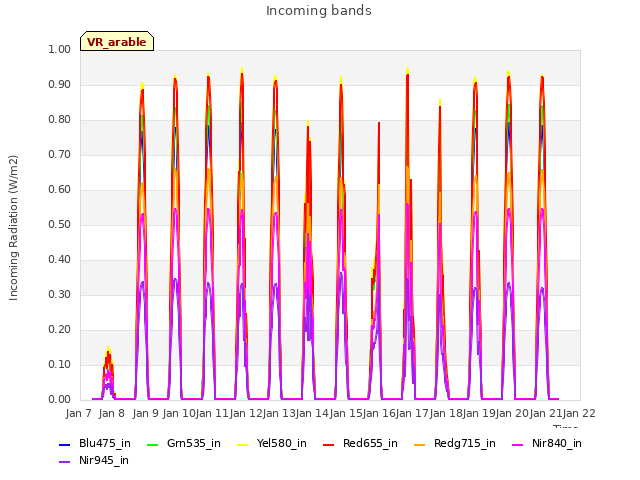
Task: Click the red Red655_in legend swatch
Action: point(329,444)
